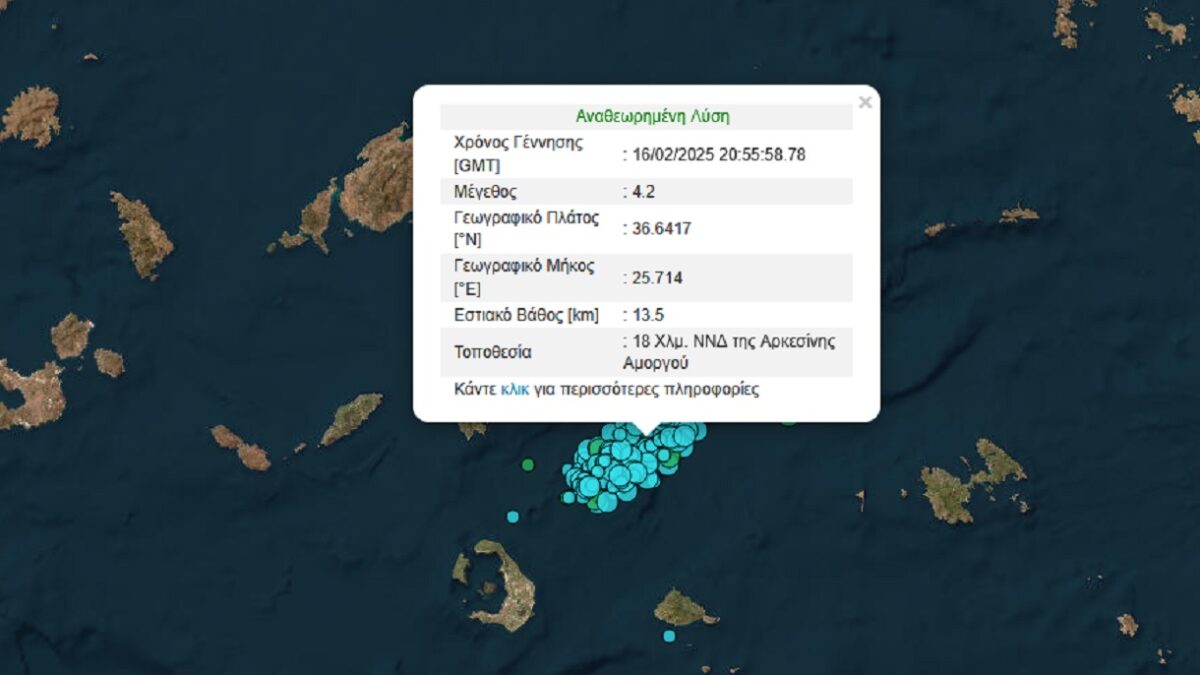
Task: Click Astypalaia island at right of map
Action: (968, 481)
